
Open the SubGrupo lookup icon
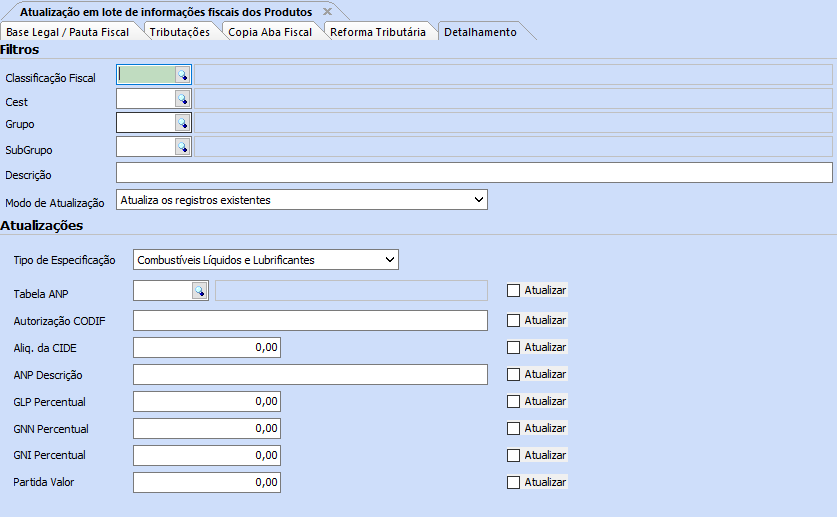pos(183,146)
